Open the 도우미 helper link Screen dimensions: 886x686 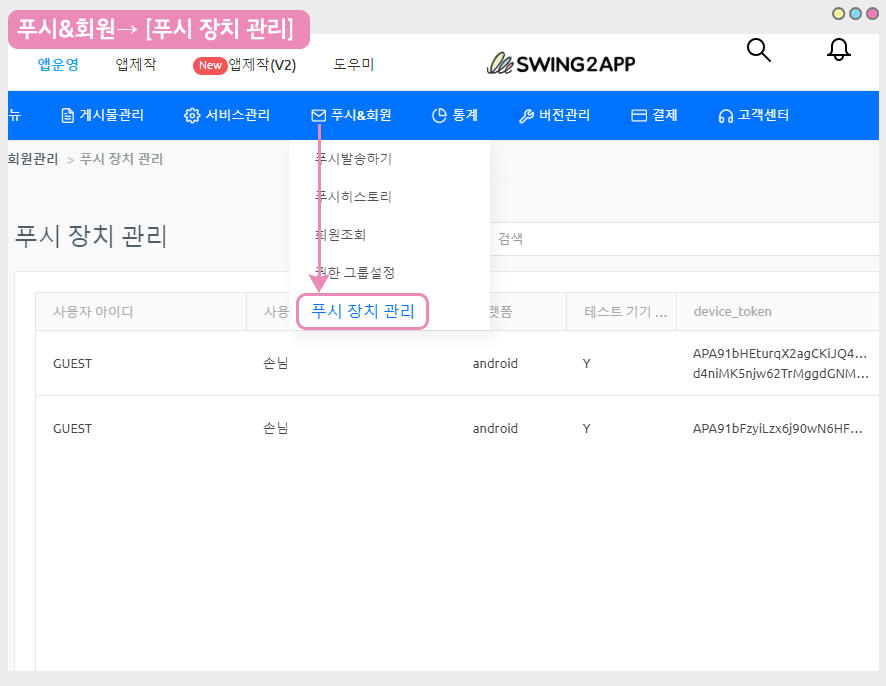[353, 65]
